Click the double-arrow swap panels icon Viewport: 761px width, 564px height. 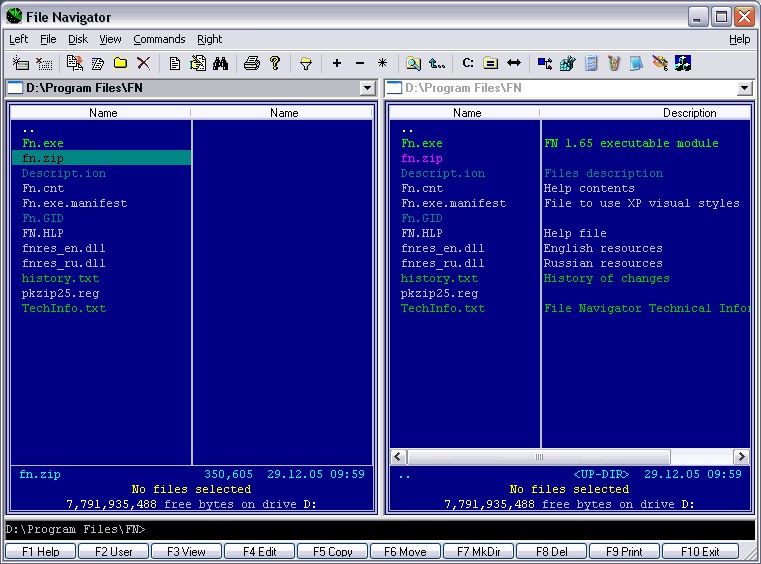click(x=514, y=63)
